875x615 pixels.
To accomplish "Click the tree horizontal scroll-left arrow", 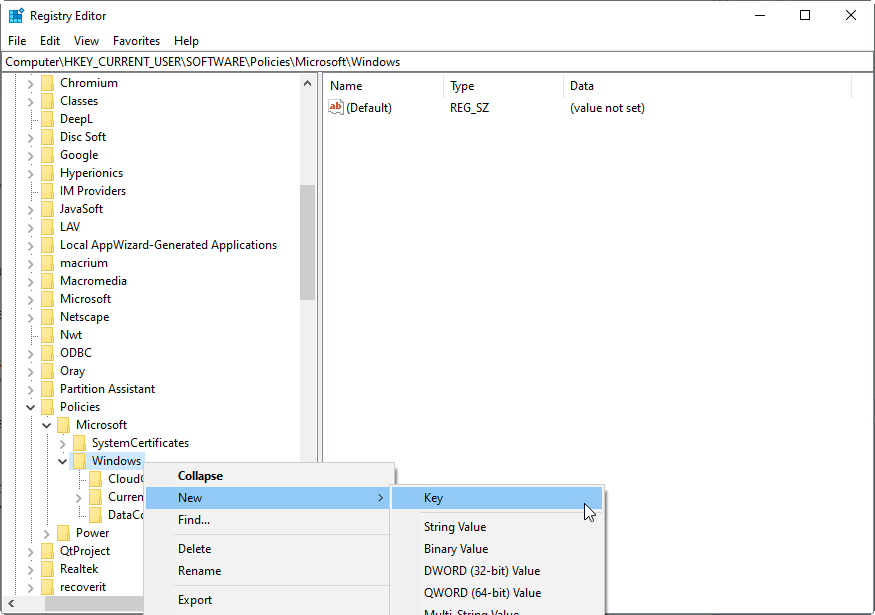I will (11, 603).
